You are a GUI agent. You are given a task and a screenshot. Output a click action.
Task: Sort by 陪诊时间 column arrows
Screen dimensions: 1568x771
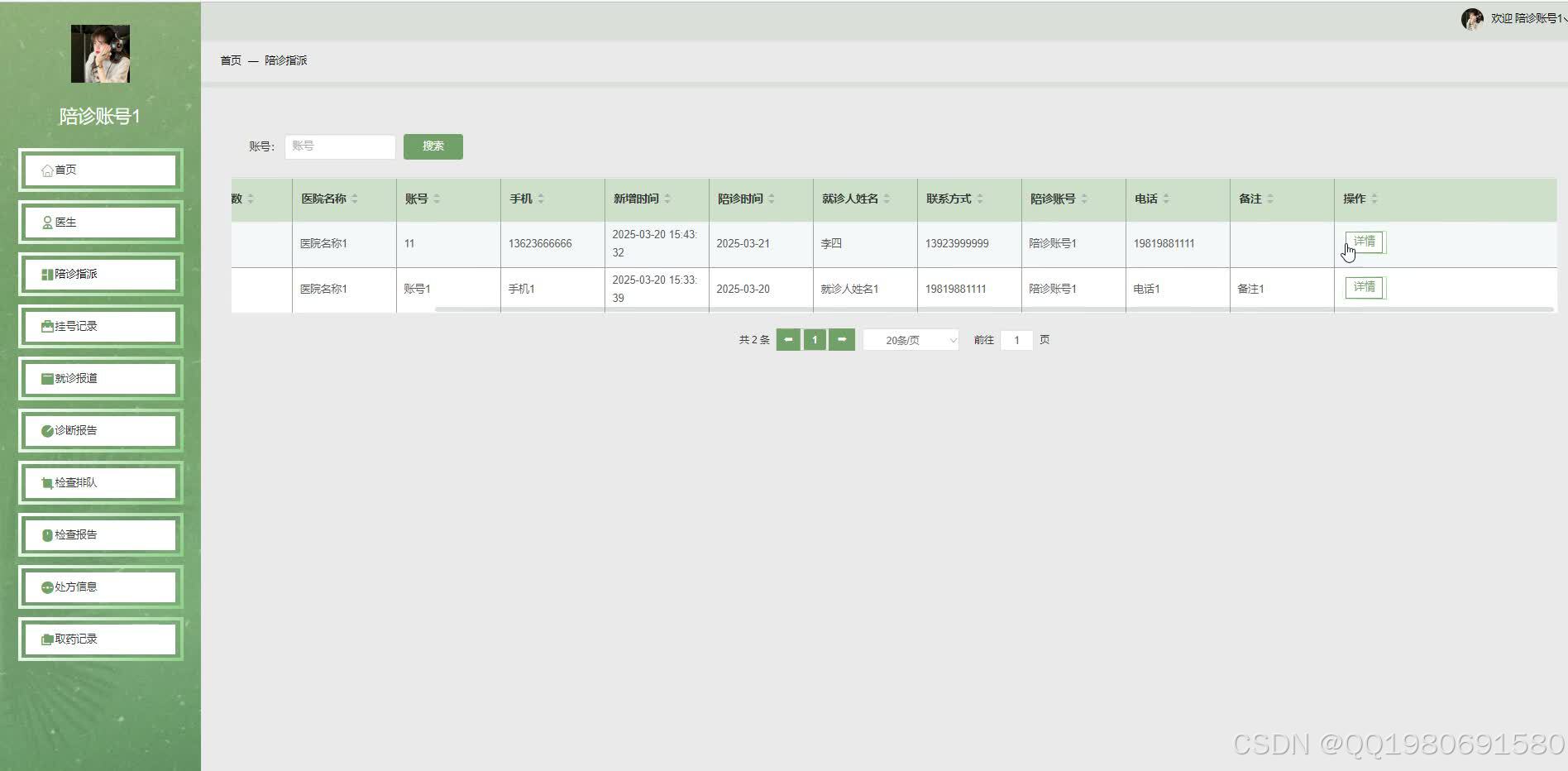tap(772, 199)
